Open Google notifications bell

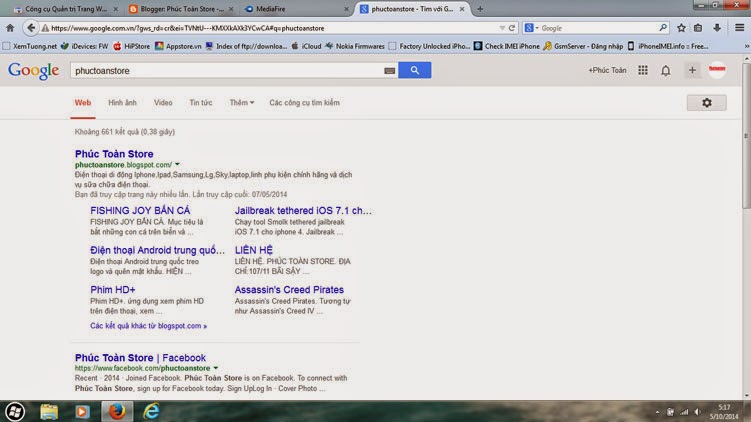tap(666, 71)
